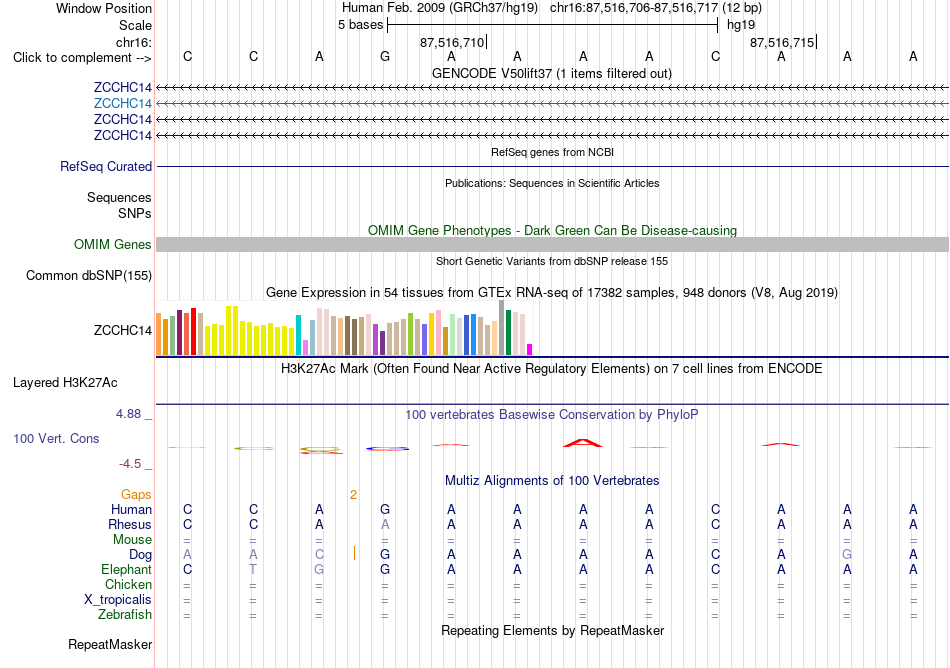Open 'Publications: Sequences in Scientific Articles' title

552,183
